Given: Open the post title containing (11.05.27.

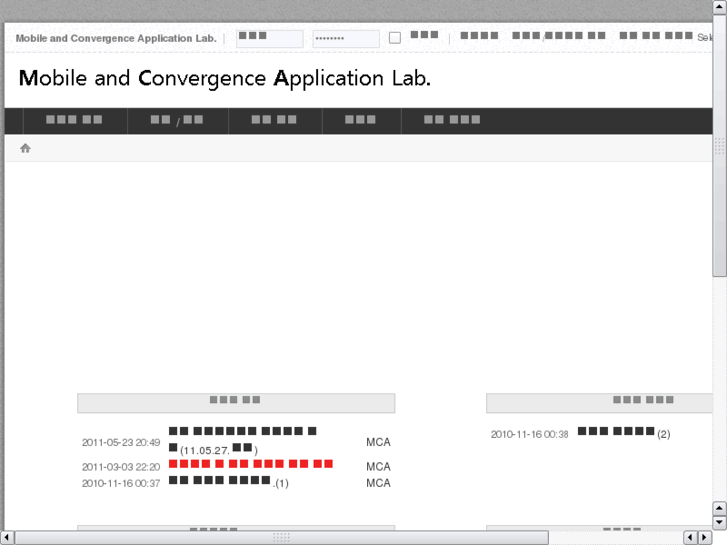Looking at the screenshot, I should 242,440.
